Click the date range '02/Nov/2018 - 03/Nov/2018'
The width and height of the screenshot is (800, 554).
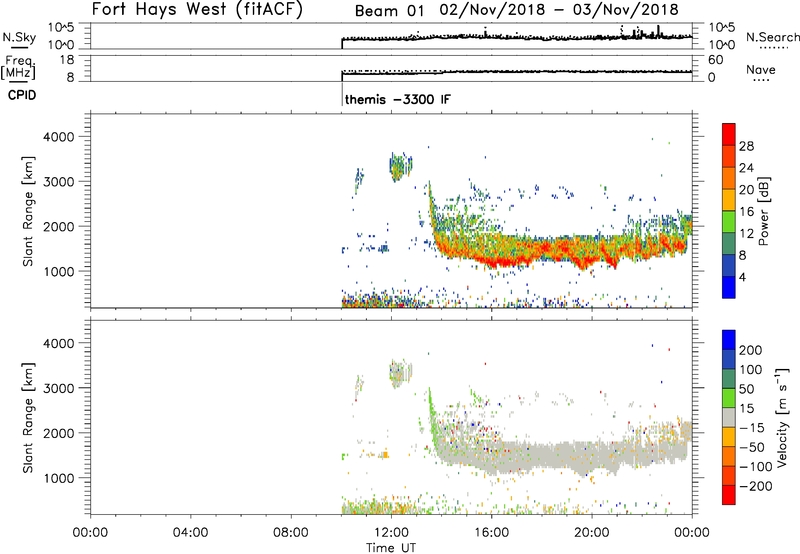tap(559, 10)
